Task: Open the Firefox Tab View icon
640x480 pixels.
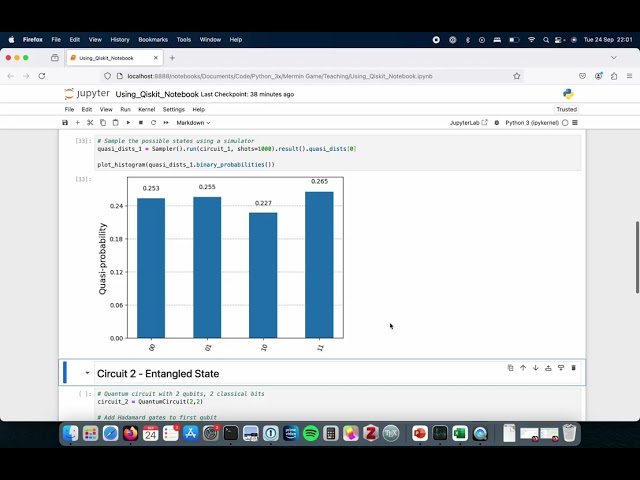Action: [x=55, y=58]
